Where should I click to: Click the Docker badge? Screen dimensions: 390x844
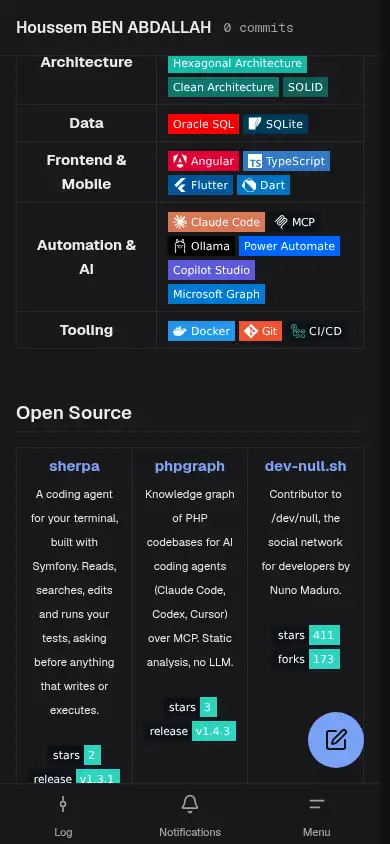(201, 331)
